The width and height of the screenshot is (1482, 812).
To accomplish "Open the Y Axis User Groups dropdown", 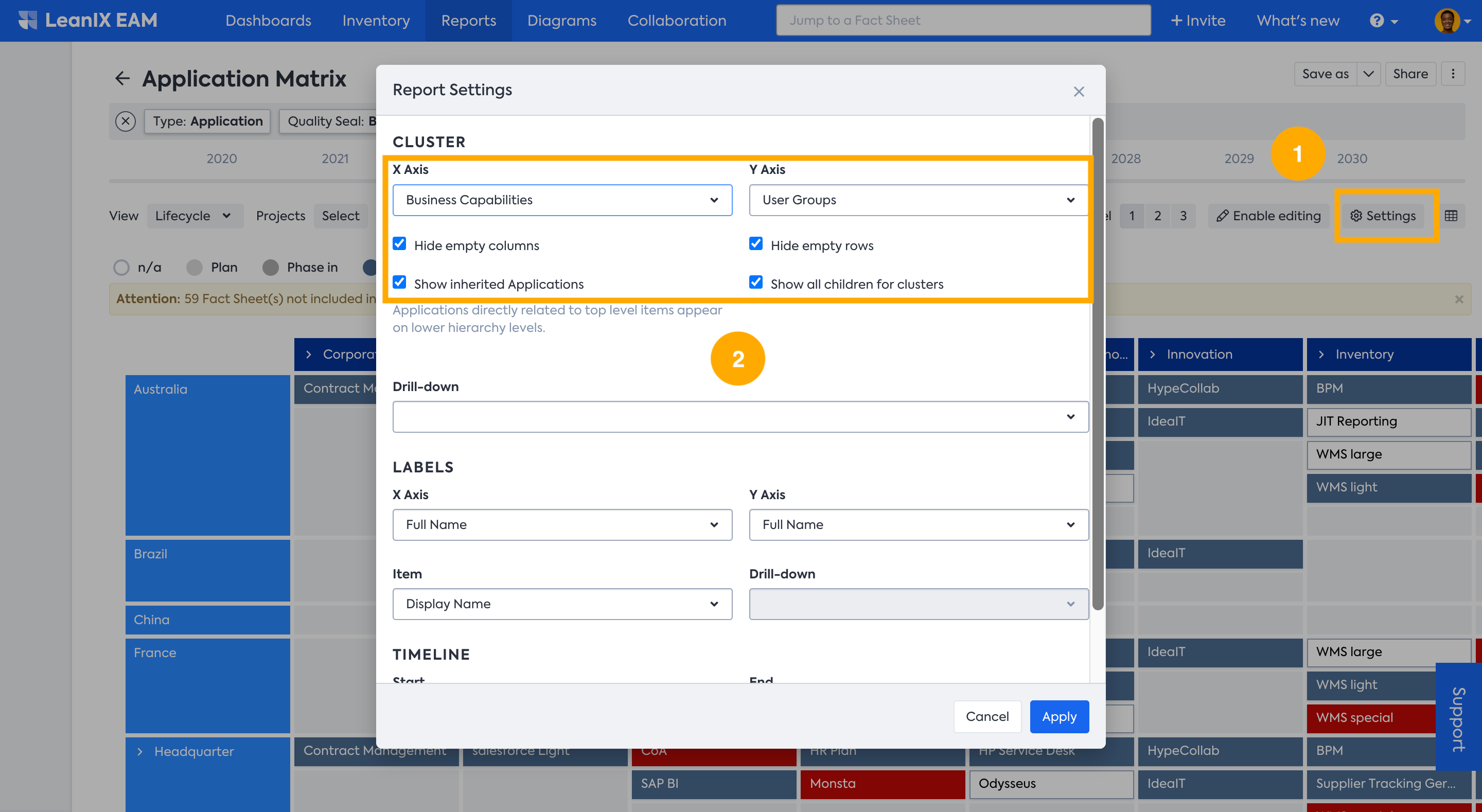I will point(918,200).
